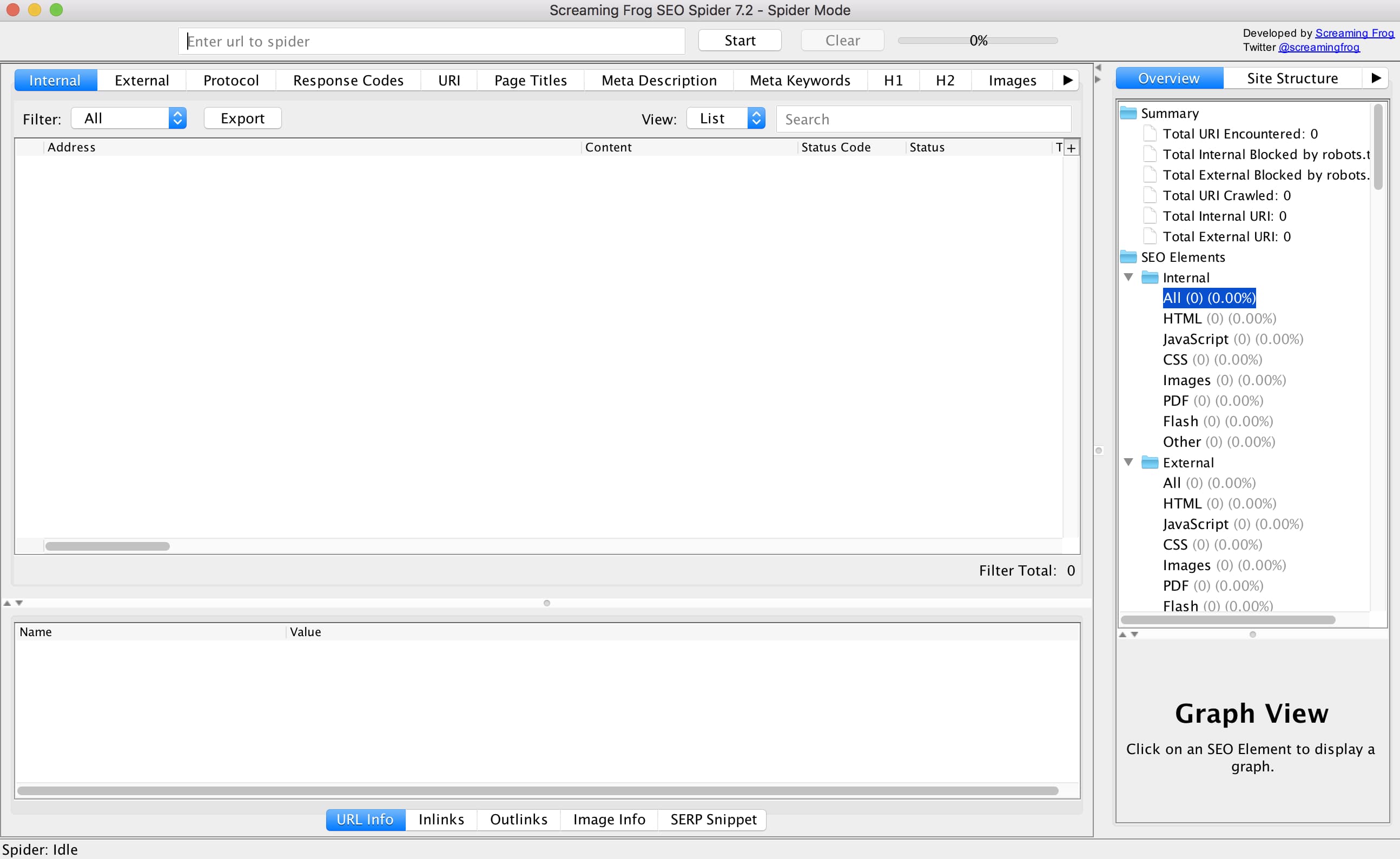
Task: Click the Export button
Action: pos(242,118)
